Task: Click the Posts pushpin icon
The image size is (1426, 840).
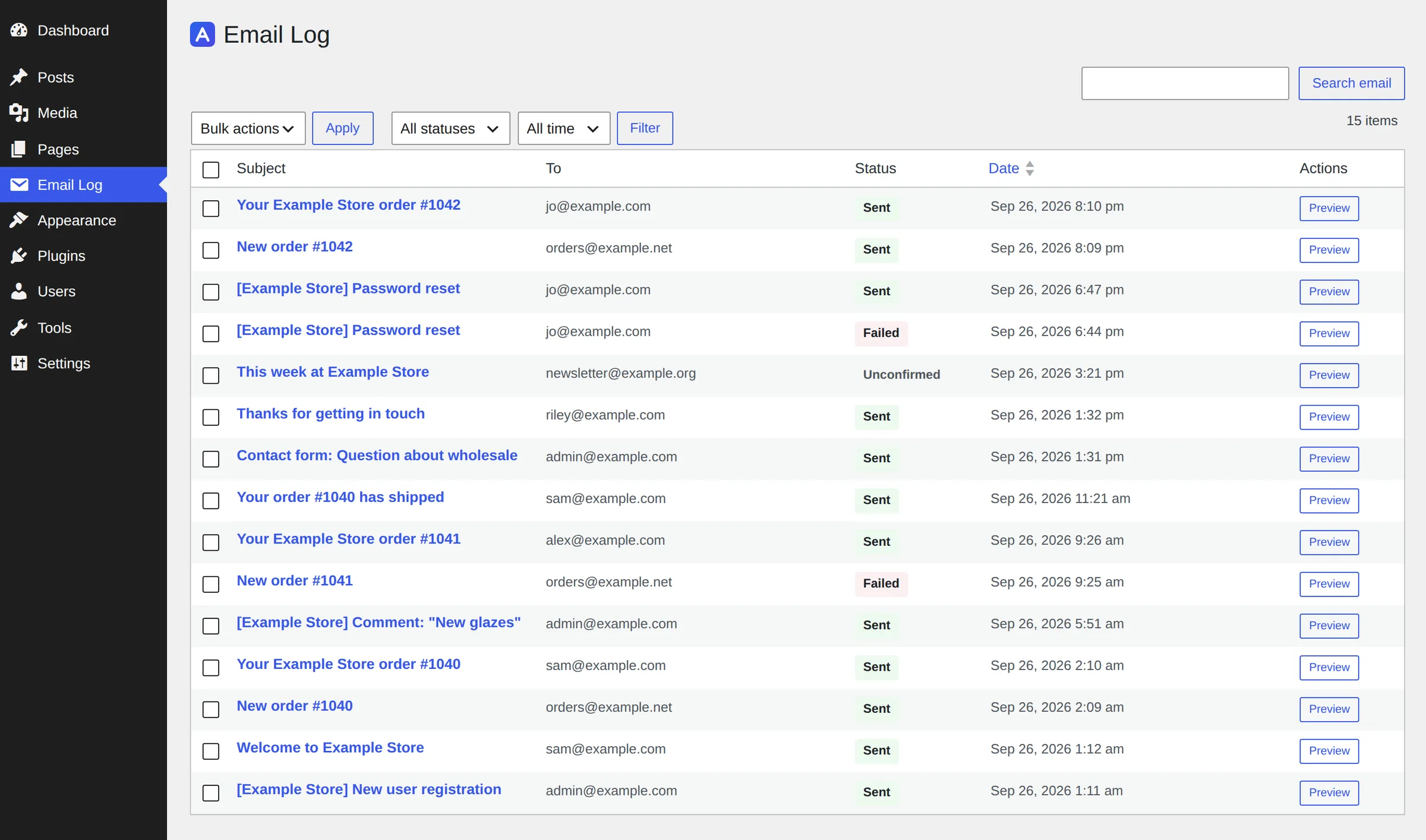Action: [19, 77]
